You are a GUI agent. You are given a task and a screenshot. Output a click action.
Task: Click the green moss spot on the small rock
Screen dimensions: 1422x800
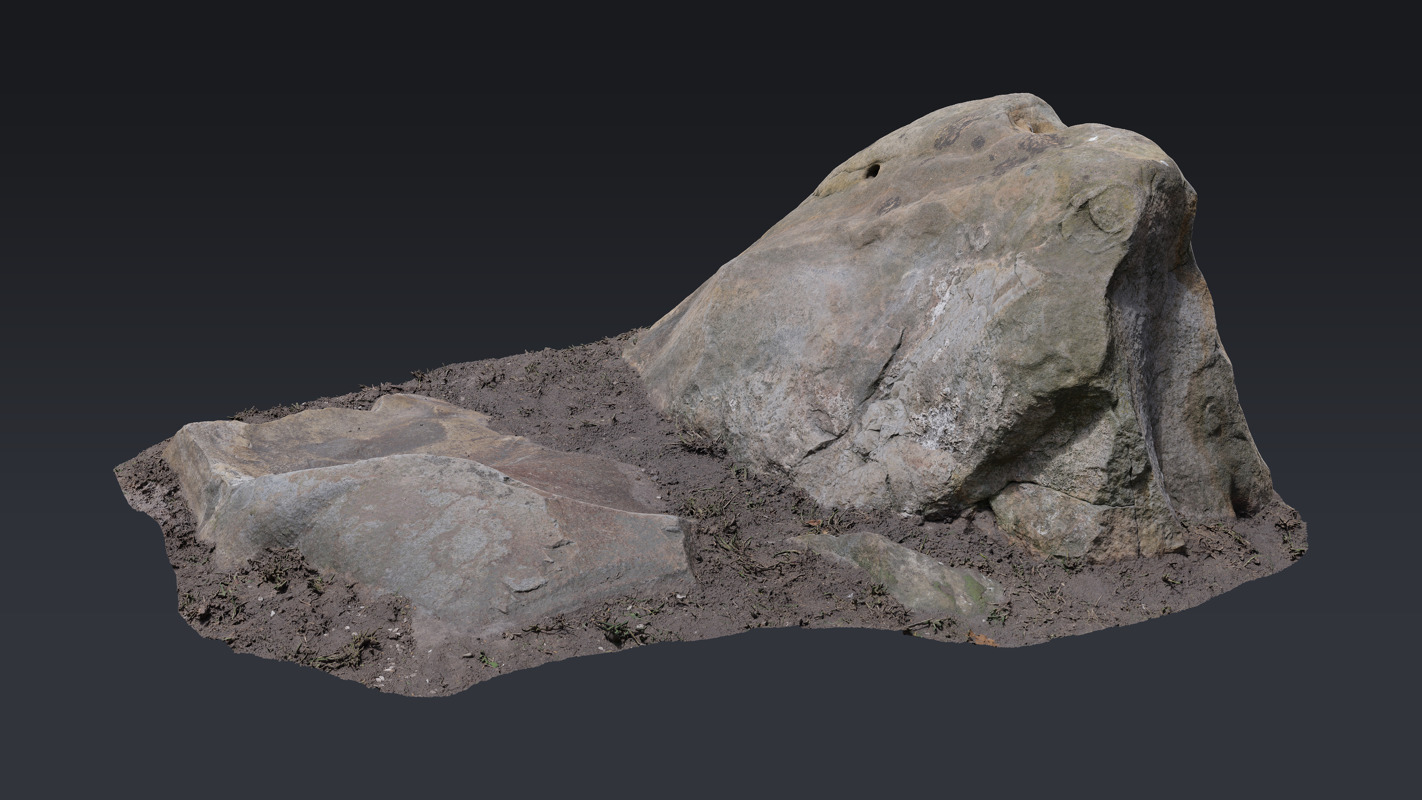pyautogui.click(x=972, y=587)
